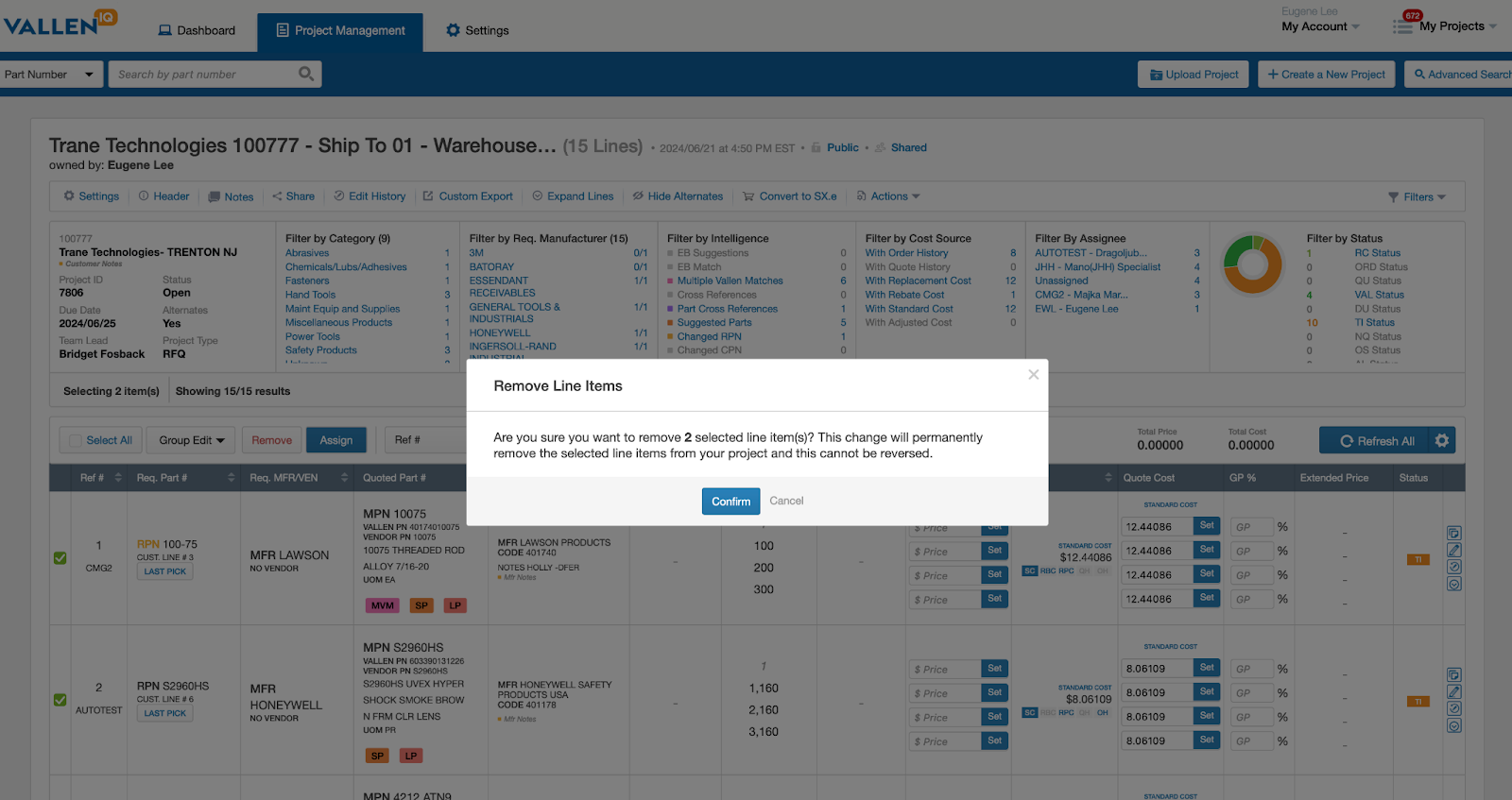The width and height of the screenshot is (1512, 800).
Task: Open the Actions dropdown menu
Action: point(888,196)
